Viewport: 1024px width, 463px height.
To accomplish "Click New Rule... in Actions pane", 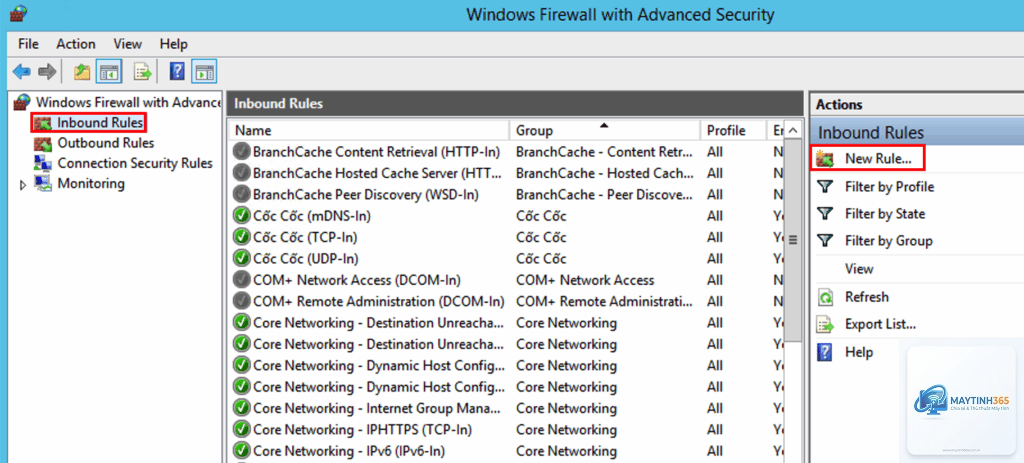I will (878, 159).
